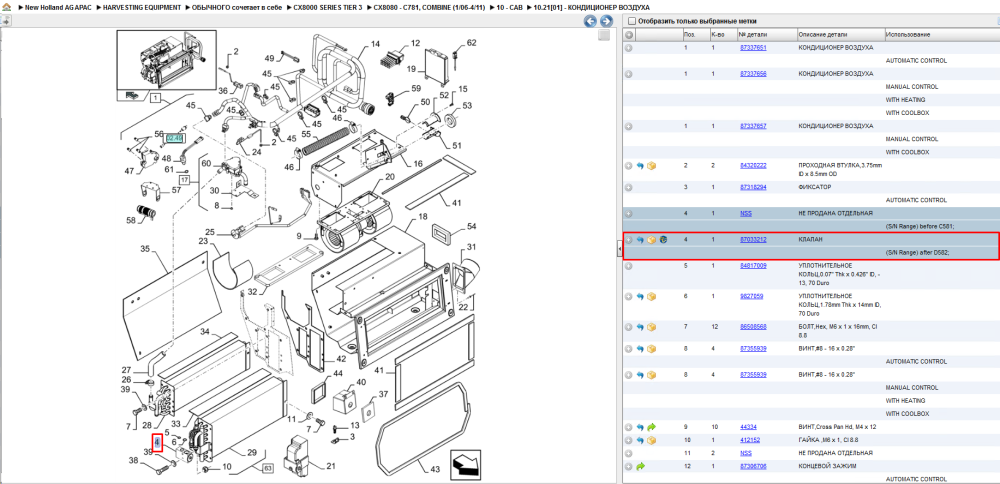Go to previous figure with left arrow
This screenshot has width=1000, height=484.
pyautogui.click(x=591, y=21)
